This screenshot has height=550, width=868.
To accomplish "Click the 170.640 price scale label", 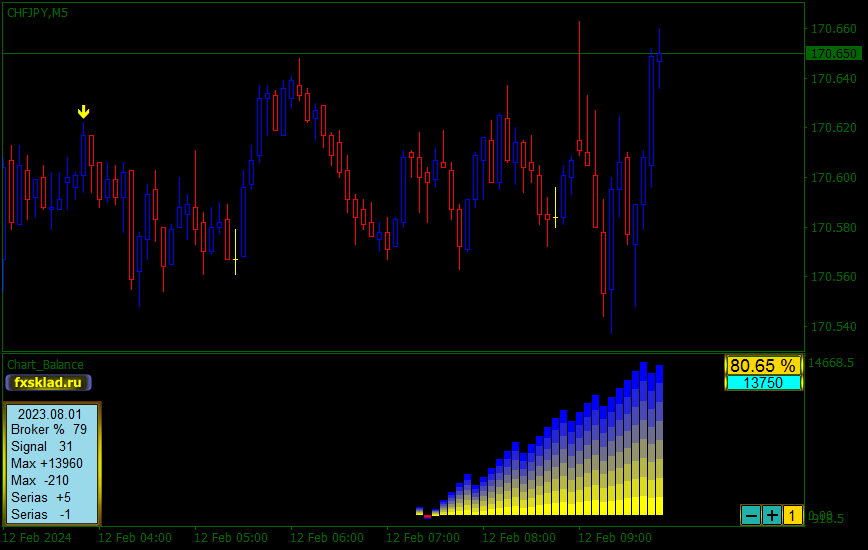I will click(x=834, y=79).
